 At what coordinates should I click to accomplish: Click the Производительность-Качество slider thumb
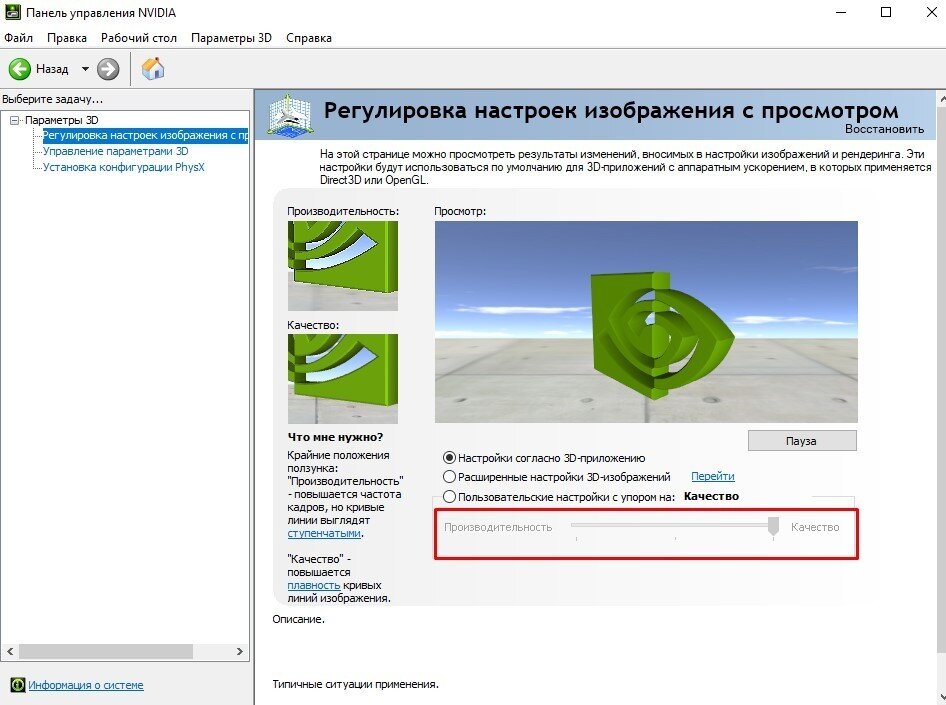point(773,526)
